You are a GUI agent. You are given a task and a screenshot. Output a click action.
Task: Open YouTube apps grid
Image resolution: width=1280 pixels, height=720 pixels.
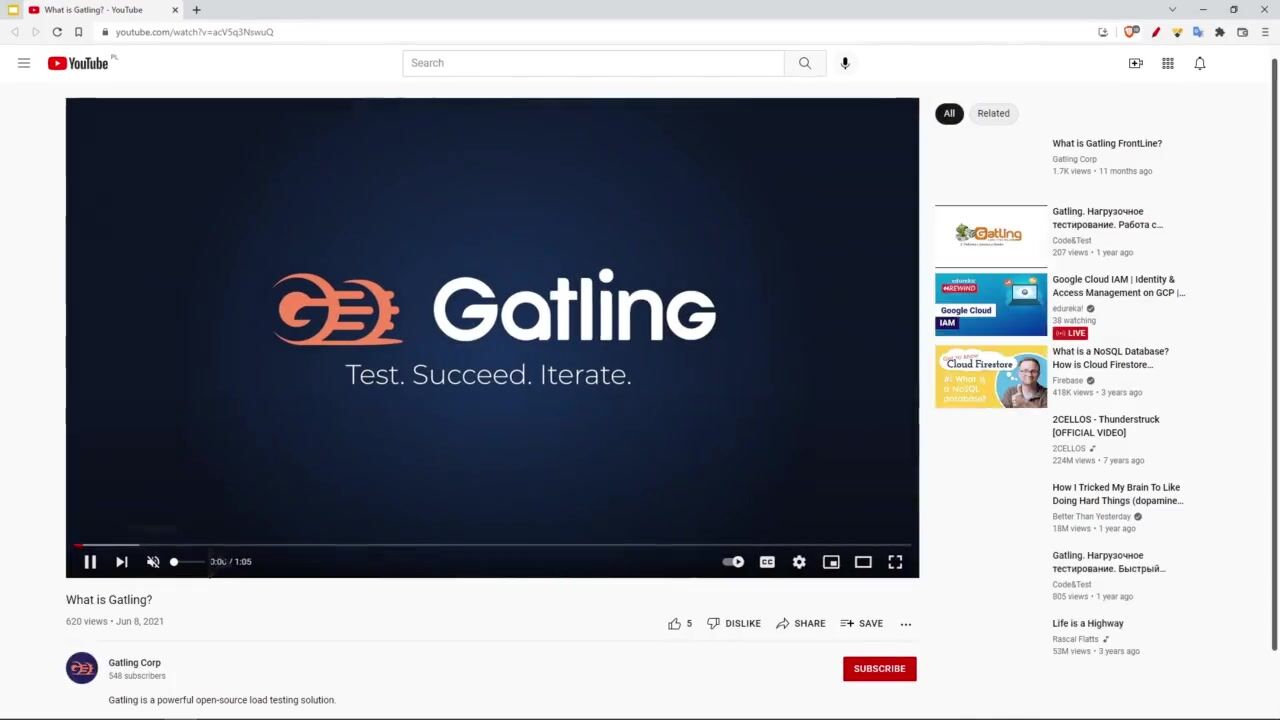[1167, 63]
